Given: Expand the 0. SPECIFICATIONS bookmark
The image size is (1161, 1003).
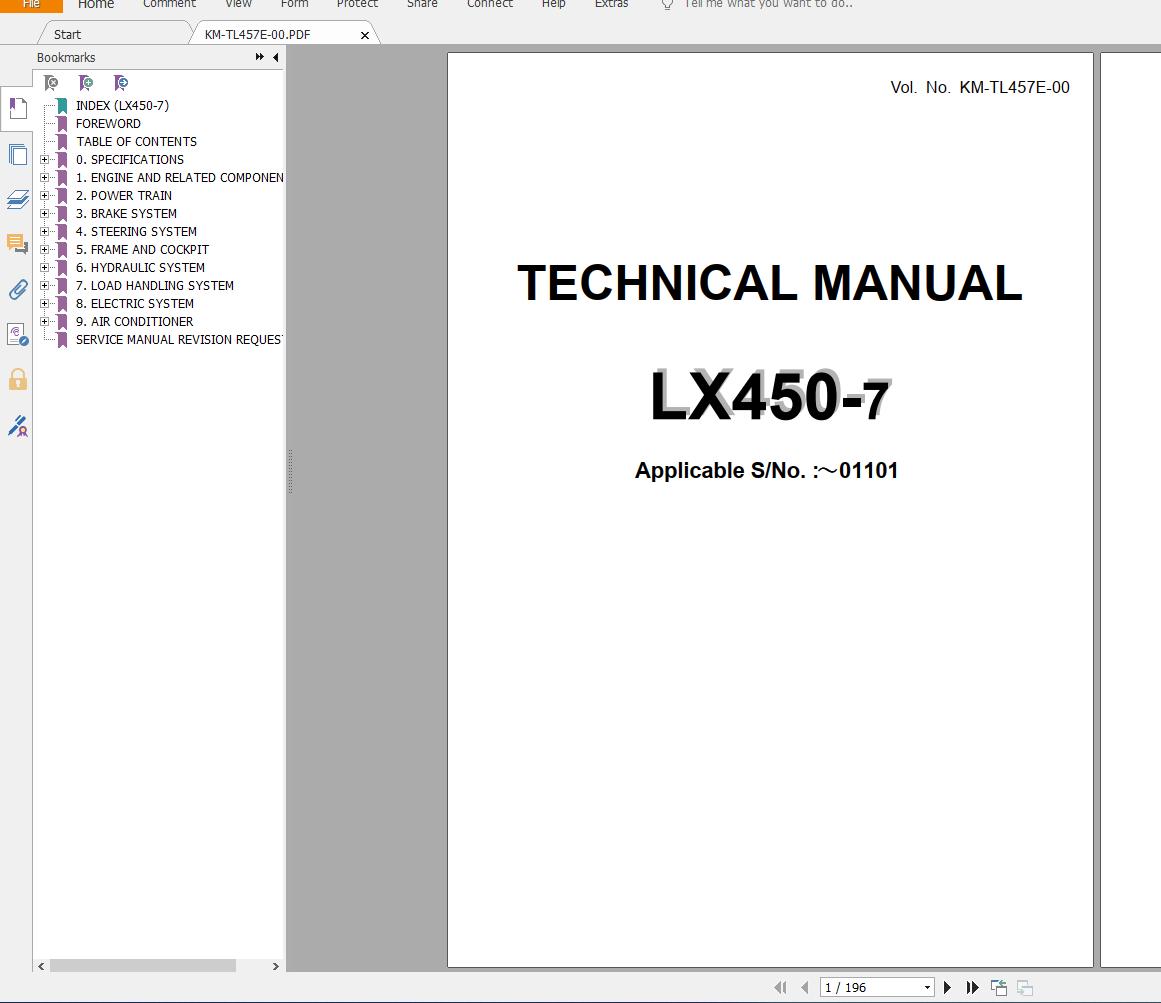Looking at the screenshot, I should (44, 160).
